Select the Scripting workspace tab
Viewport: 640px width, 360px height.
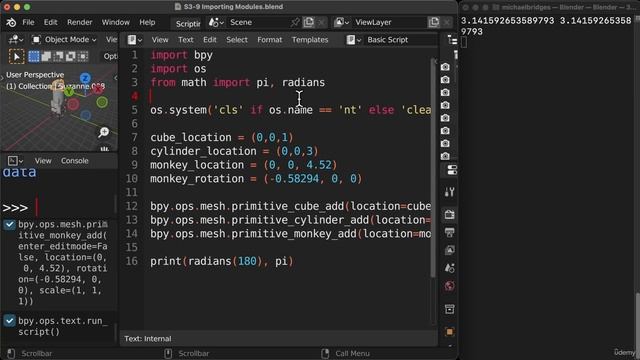pos(187,24)
